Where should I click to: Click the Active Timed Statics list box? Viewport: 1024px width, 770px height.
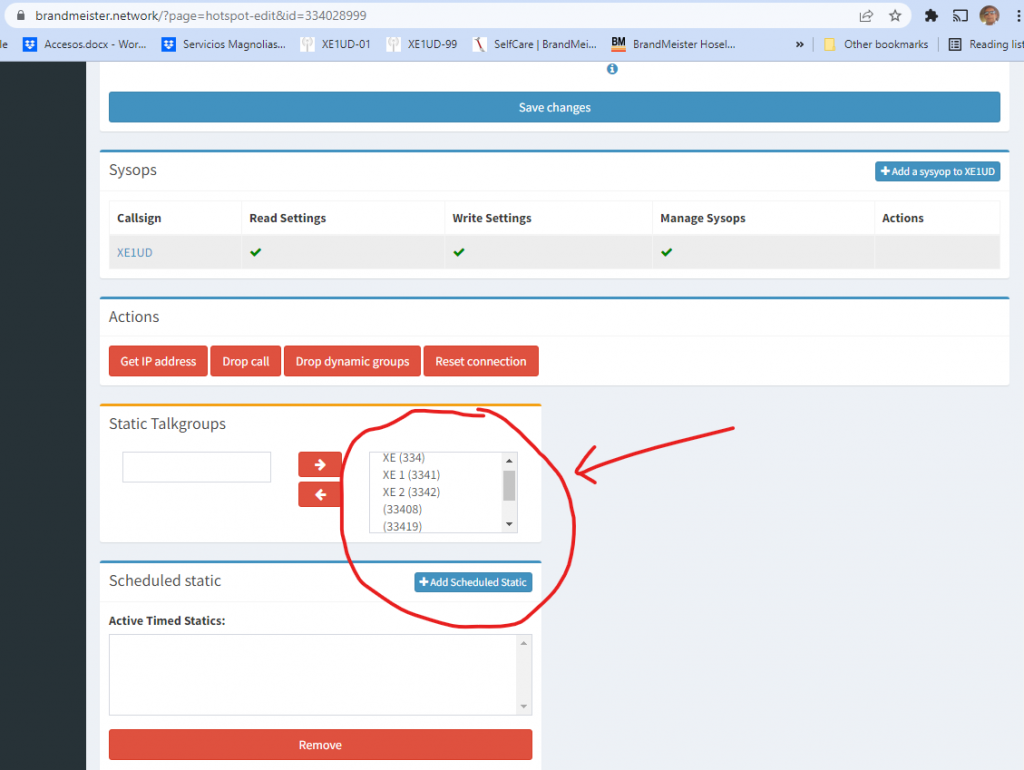coord(320,675)
